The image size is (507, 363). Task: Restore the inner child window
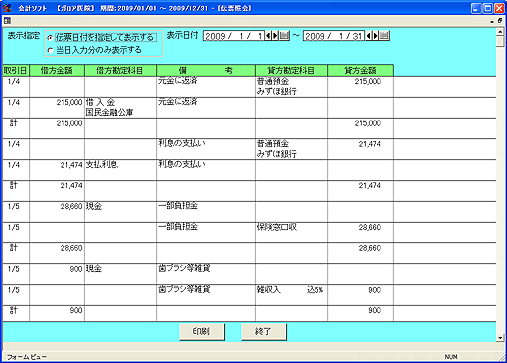[499, 21]
